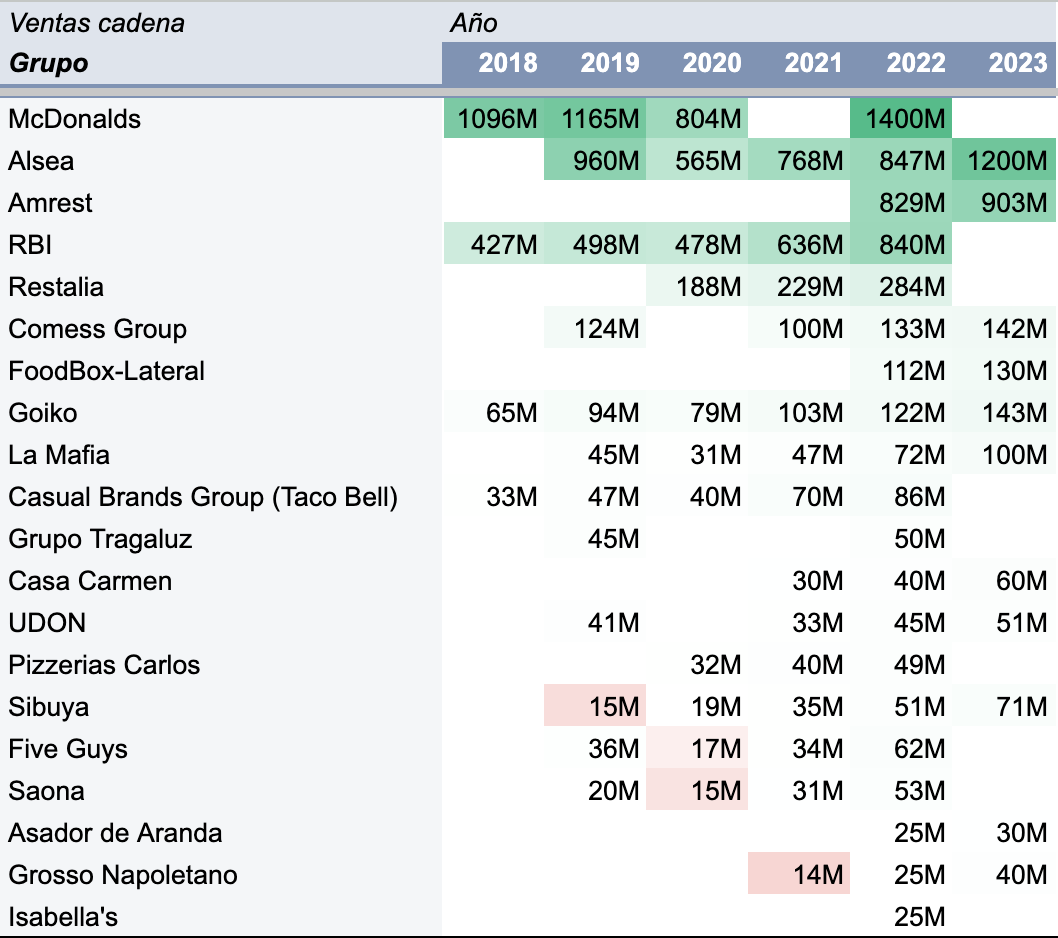Select the Pizzerias Carlos row label
Image resolution: width=1058 pixels, height=938 pixels.
[x=104, y=665]
